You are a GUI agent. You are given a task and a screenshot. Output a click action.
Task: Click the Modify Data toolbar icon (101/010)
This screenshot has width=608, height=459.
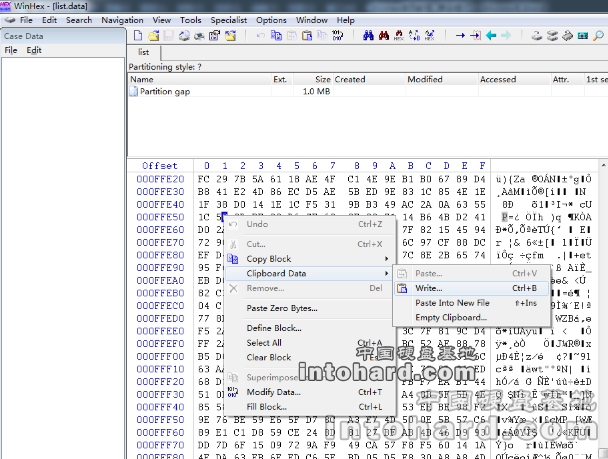337,36
